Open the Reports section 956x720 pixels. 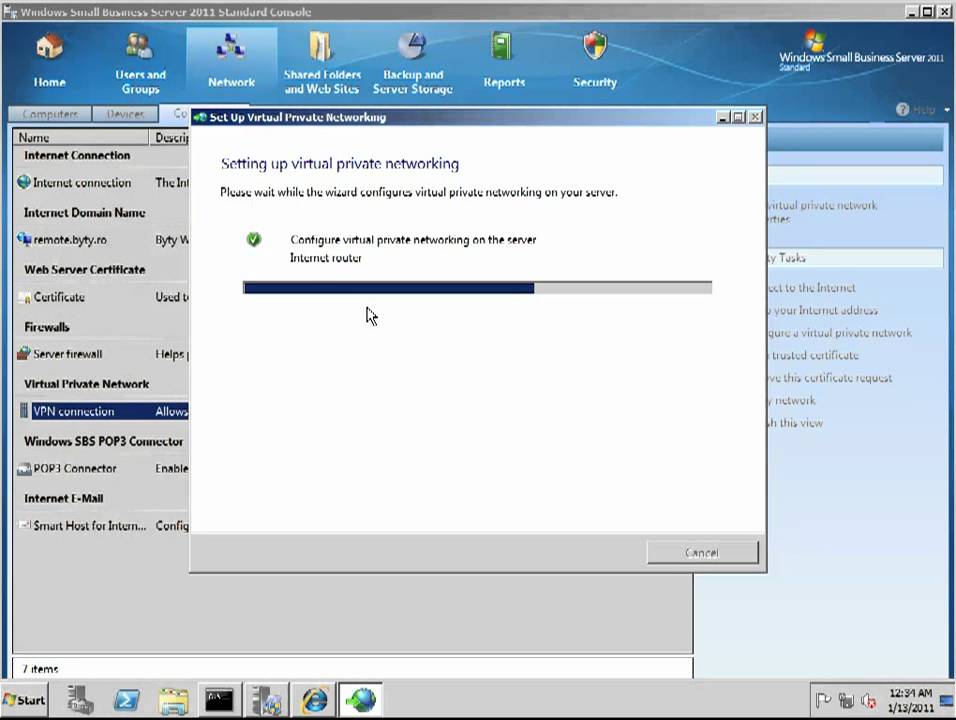pos(504,61)
